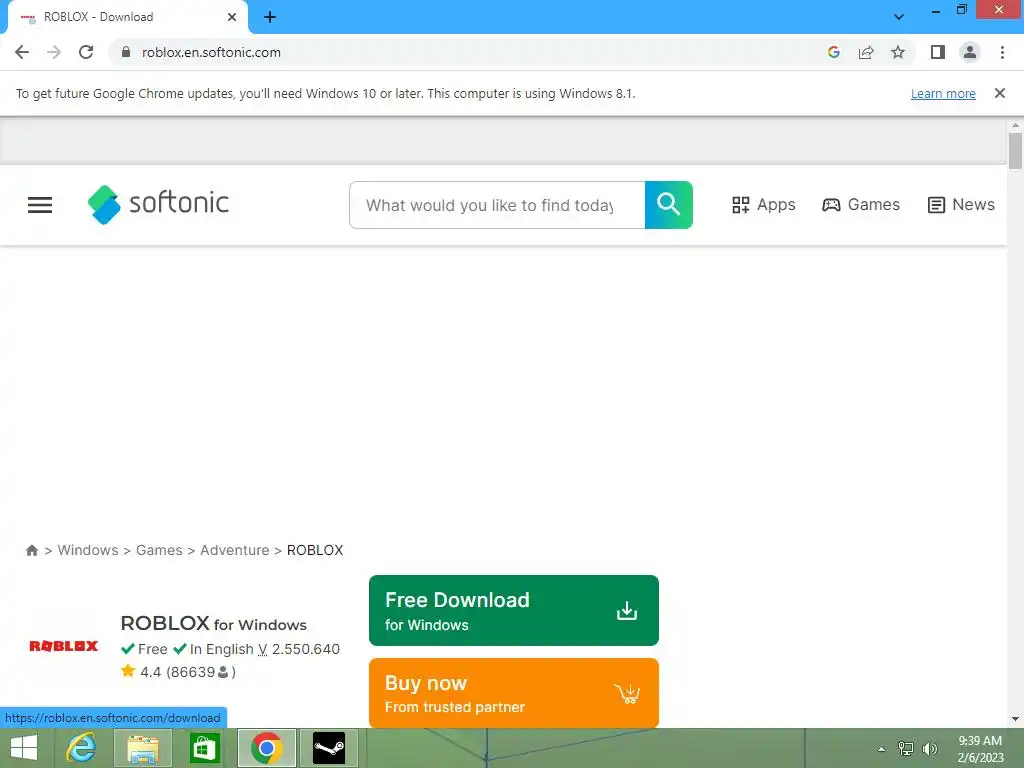Click the scrollbar down arrow
1024x768 pixels.
pos(1015,719)
